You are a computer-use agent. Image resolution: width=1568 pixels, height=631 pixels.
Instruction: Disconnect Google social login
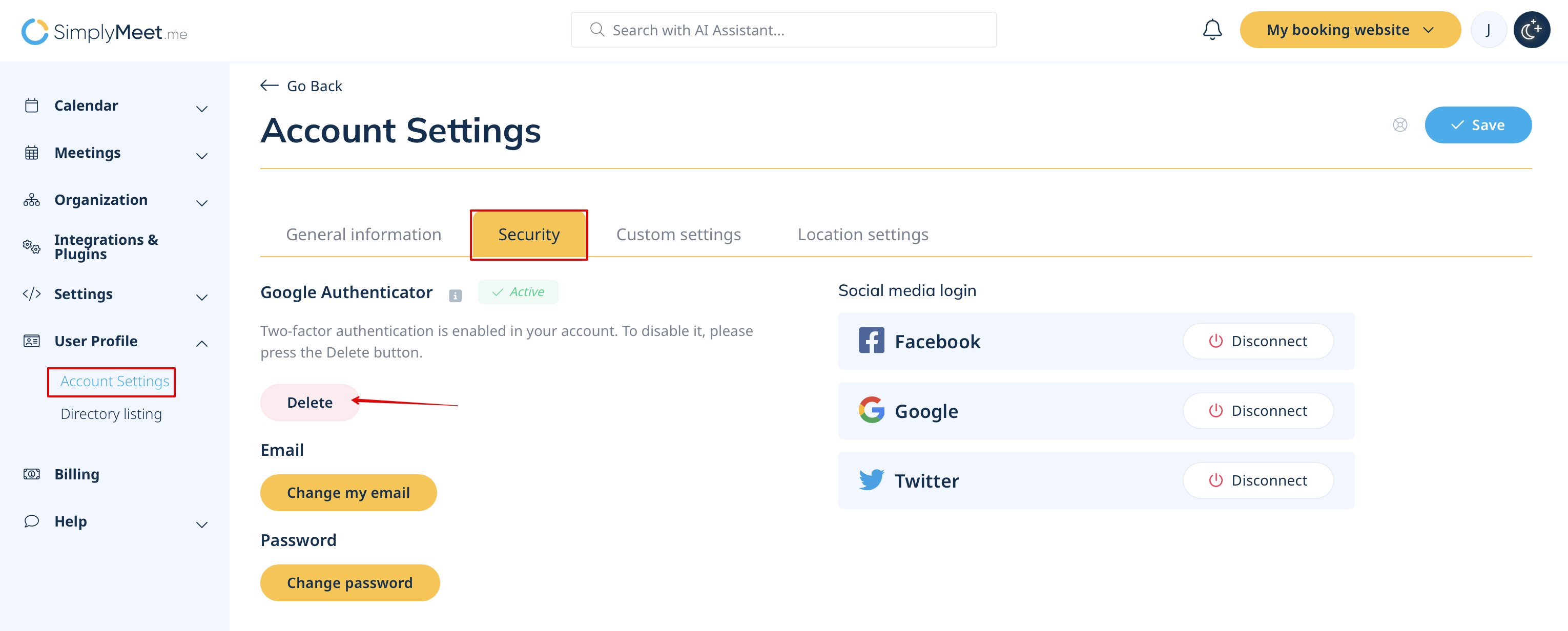[x=1257, y=411]
